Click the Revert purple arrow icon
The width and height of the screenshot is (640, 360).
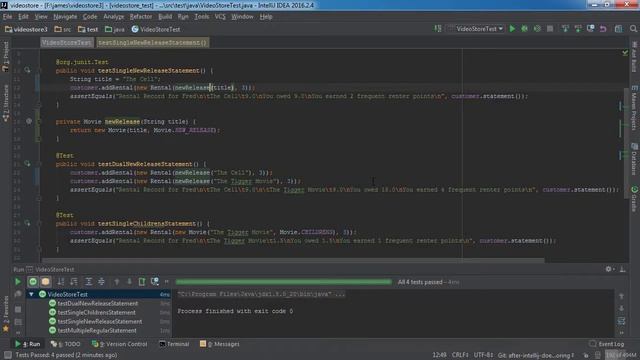[x=603, y=29]
